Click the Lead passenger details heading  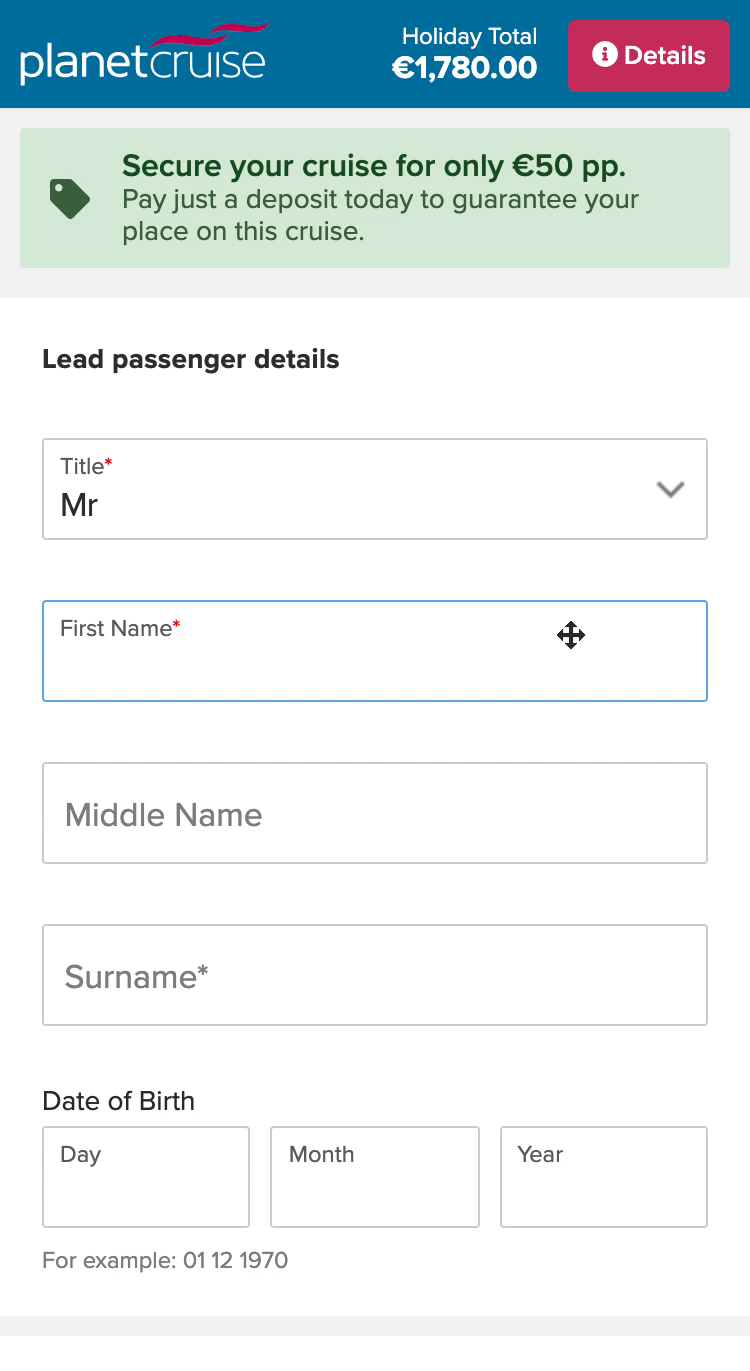point(190,359)
